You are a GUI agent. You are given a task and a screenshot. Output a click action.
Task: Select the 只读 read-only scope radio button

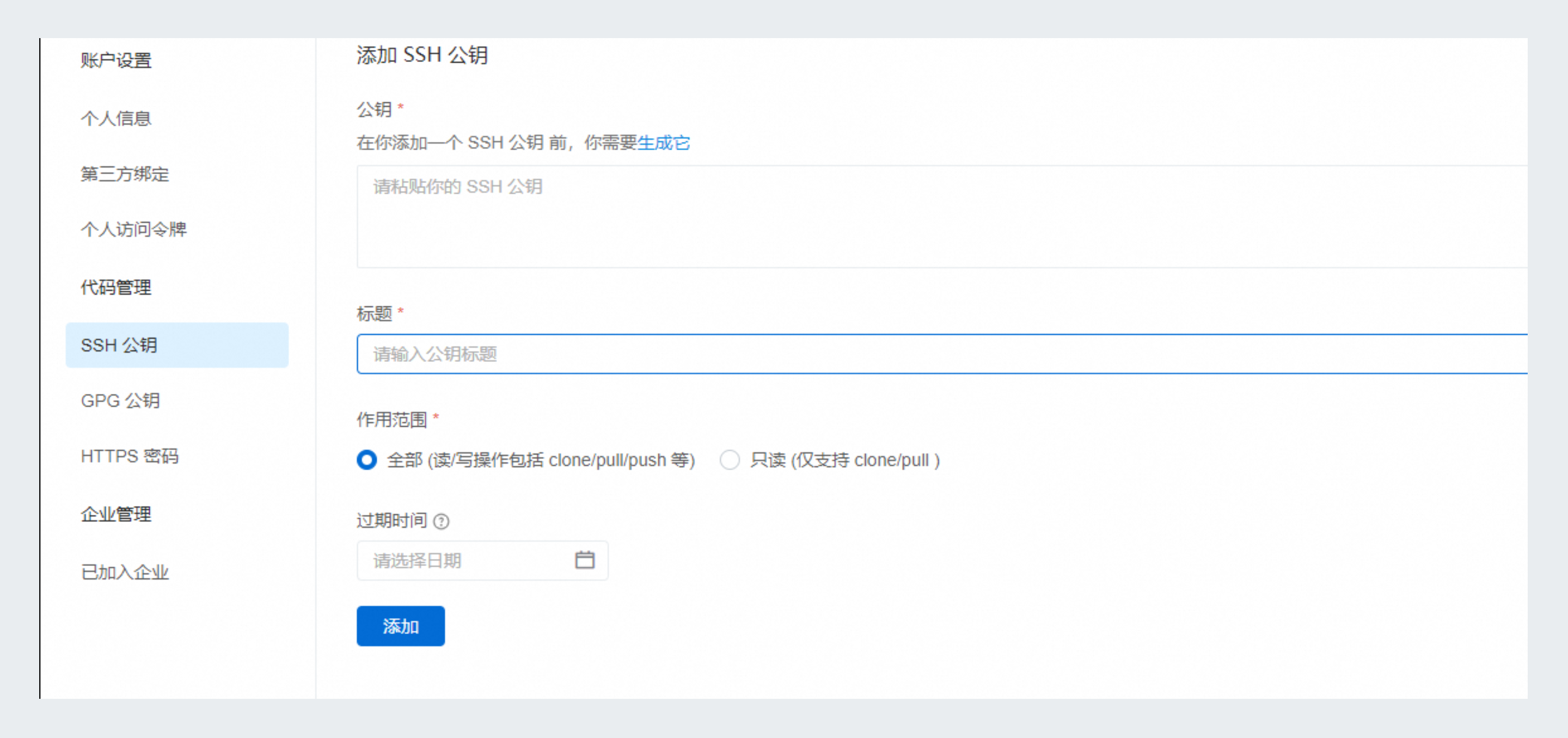730,460
